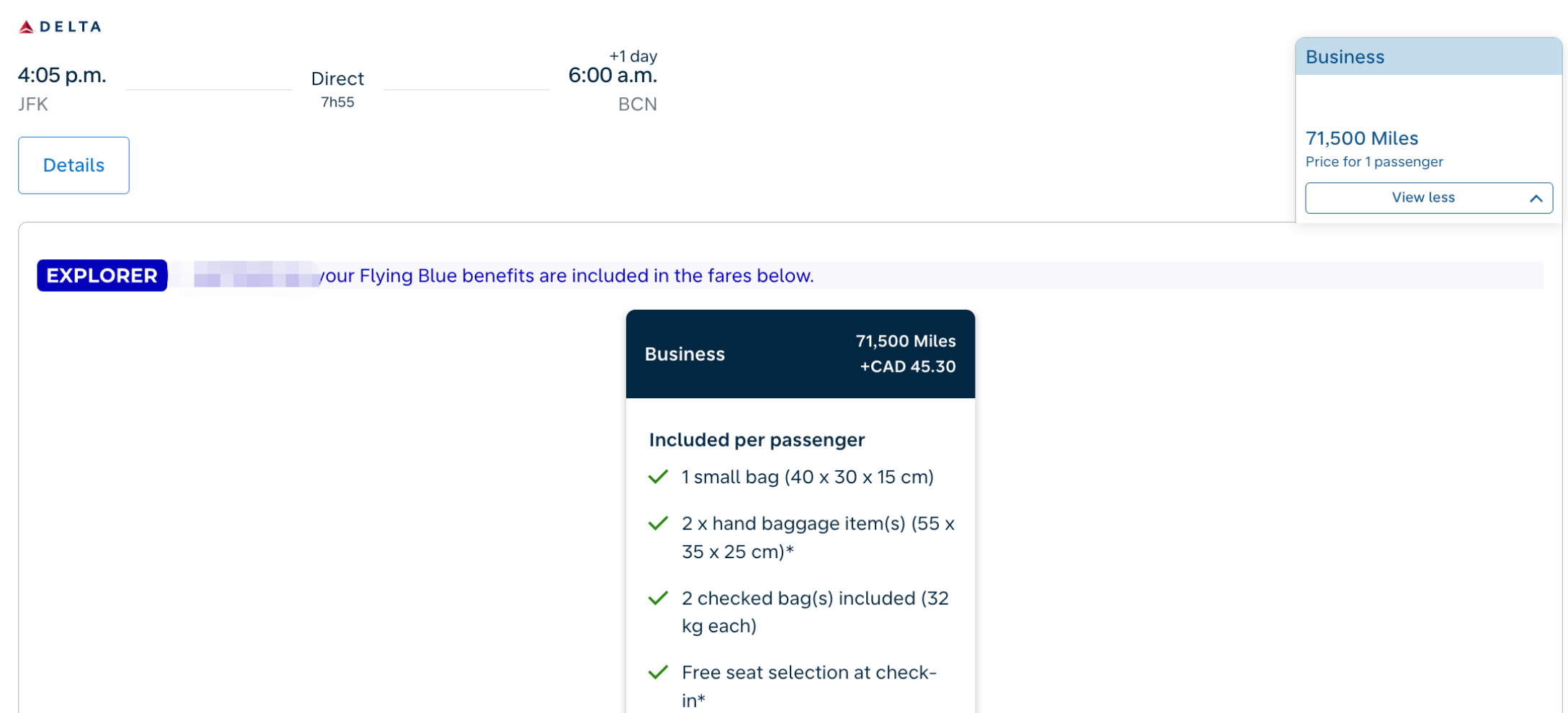This screenshot has width=1568, height=713.
Task: Select the Business fare card header
Action: (x=800, y=354)
